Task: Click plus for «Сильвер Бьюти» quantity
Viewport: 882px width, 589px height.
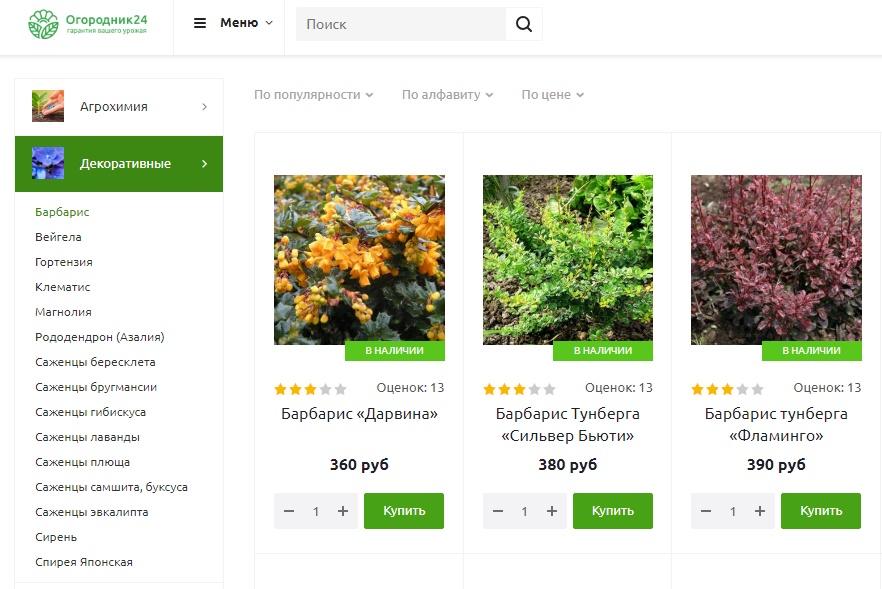Action: pyautogui.click(x=551, y=511)
